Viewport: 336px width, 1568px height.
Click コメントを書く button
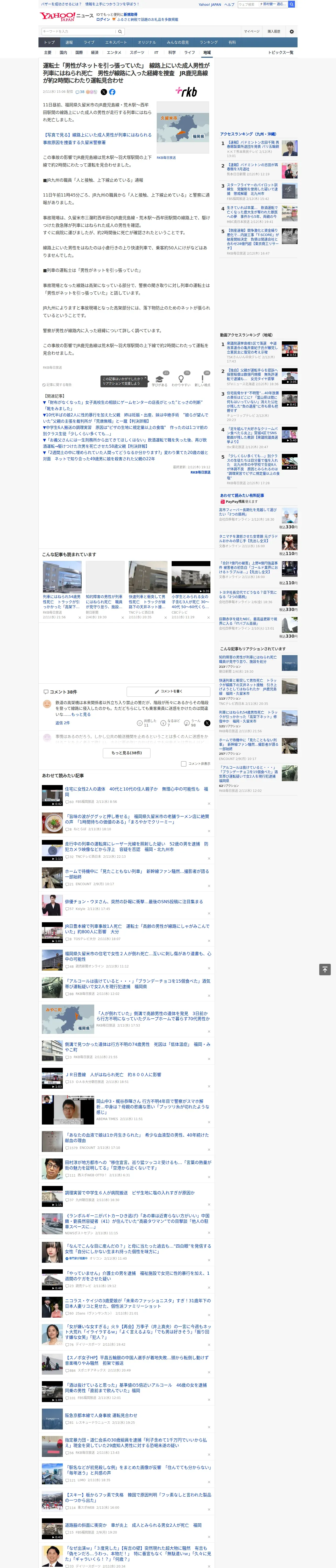(x=168, y=691)
